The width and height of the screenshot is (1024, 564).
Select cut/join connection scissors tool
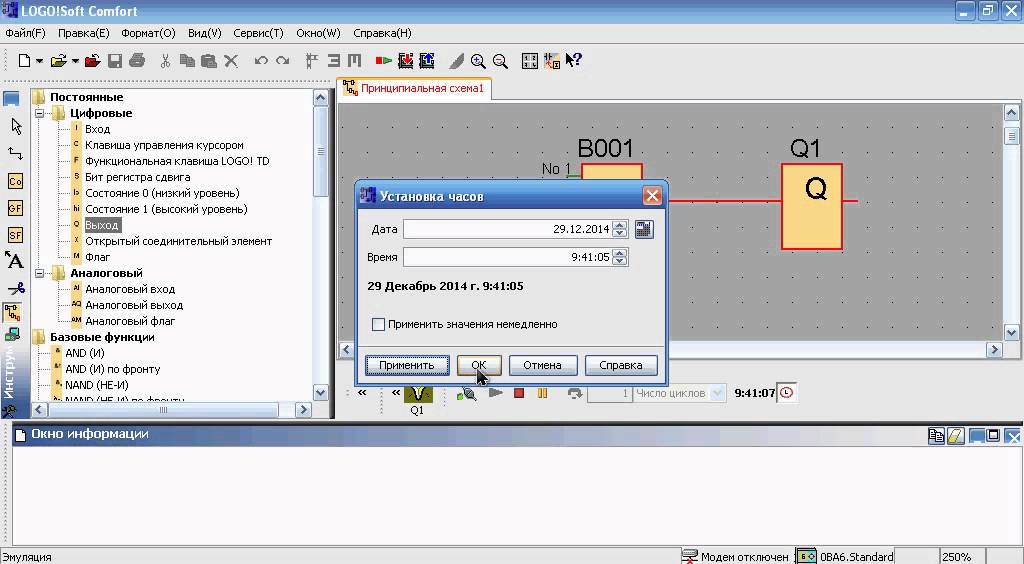(16, 287)
